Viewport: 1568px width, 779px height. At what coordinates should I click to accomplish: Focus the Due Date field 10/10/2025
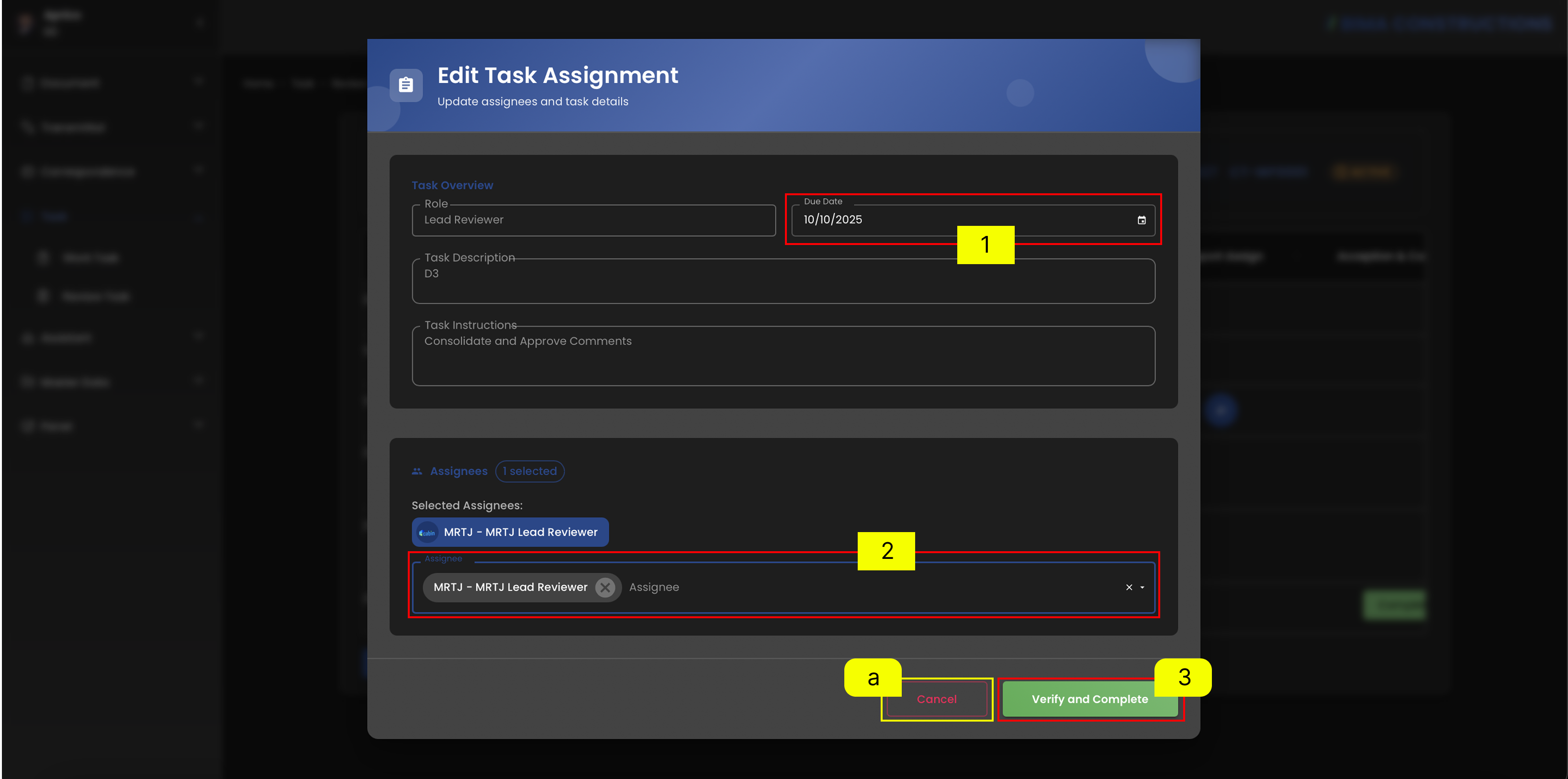(973, 220)
